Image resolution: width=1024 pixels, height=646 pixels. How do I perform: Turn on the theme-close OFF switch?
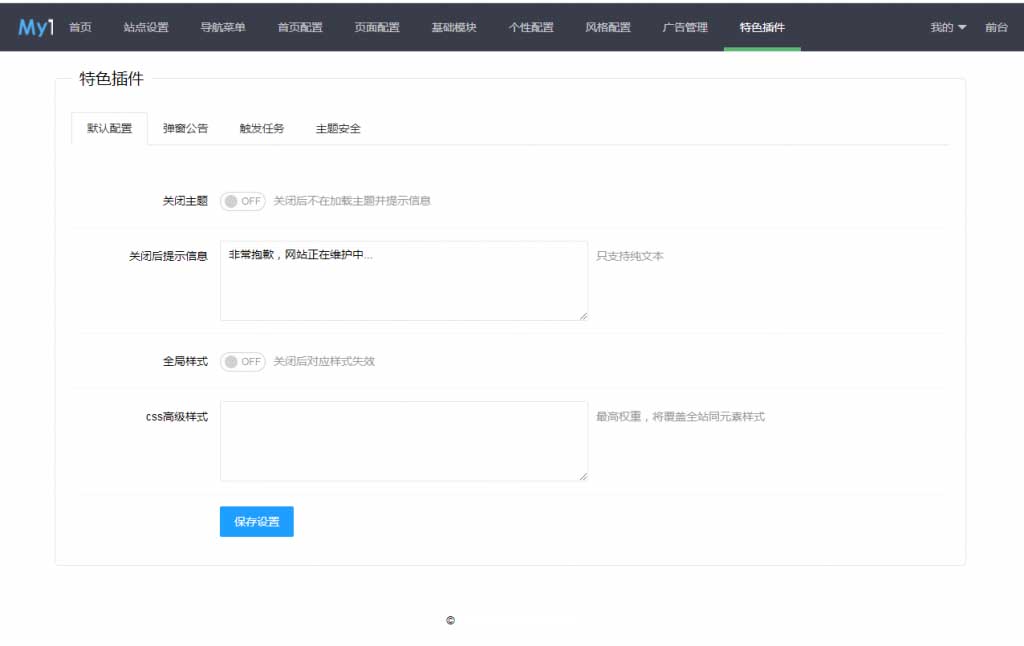pos(242,201)
